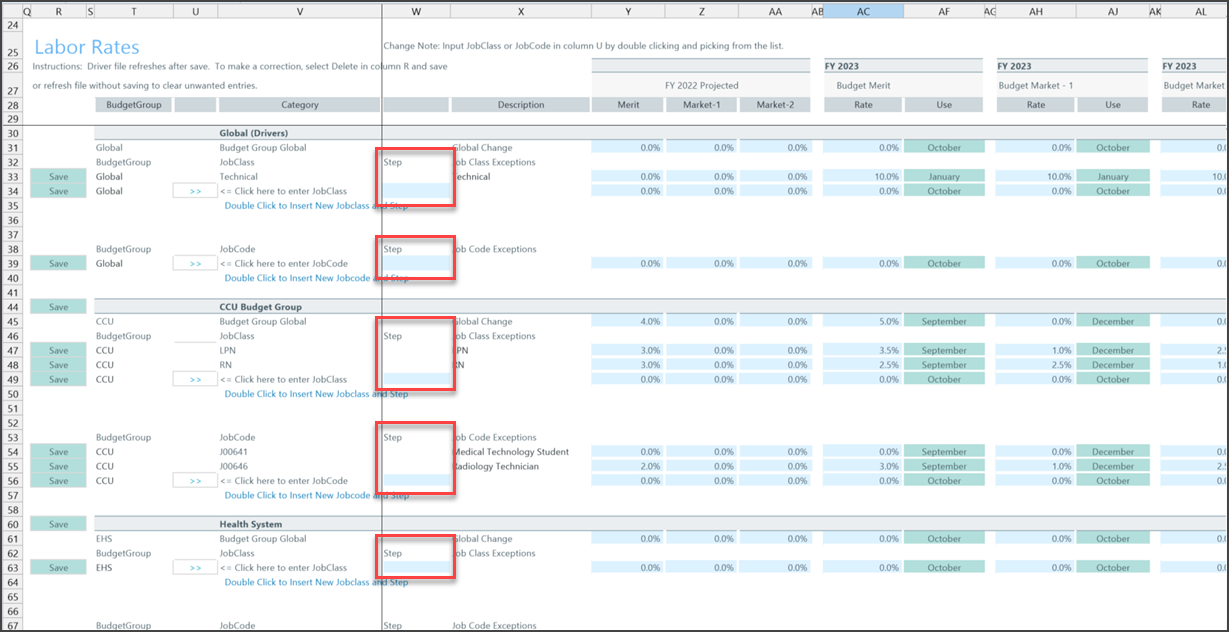
Task: Click the blue Step input cell in row 49
Action: click(x=416, y=380)
